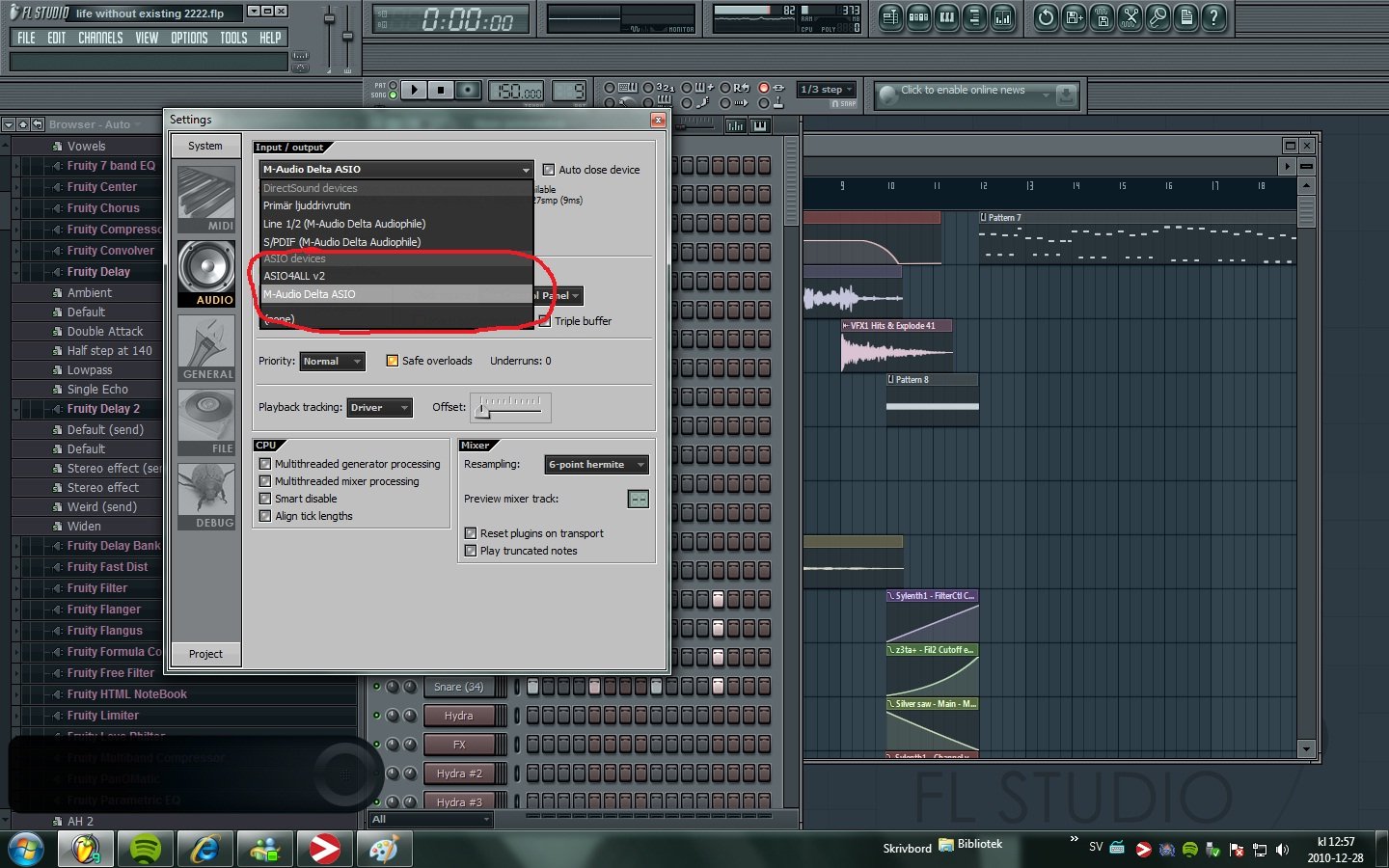Open the step sequencer view icon
The width and height of the screenshot is (1389, 868).
[x=919, y=16]
